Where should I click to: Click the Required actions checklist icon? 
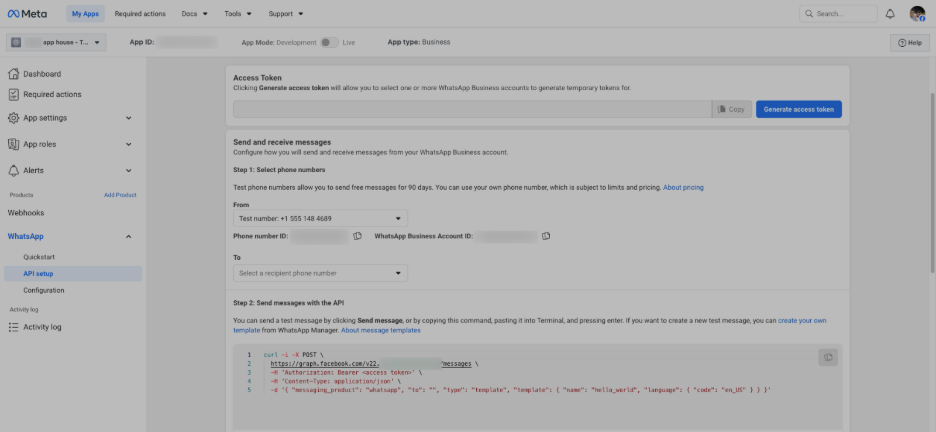tap(14, 94)
